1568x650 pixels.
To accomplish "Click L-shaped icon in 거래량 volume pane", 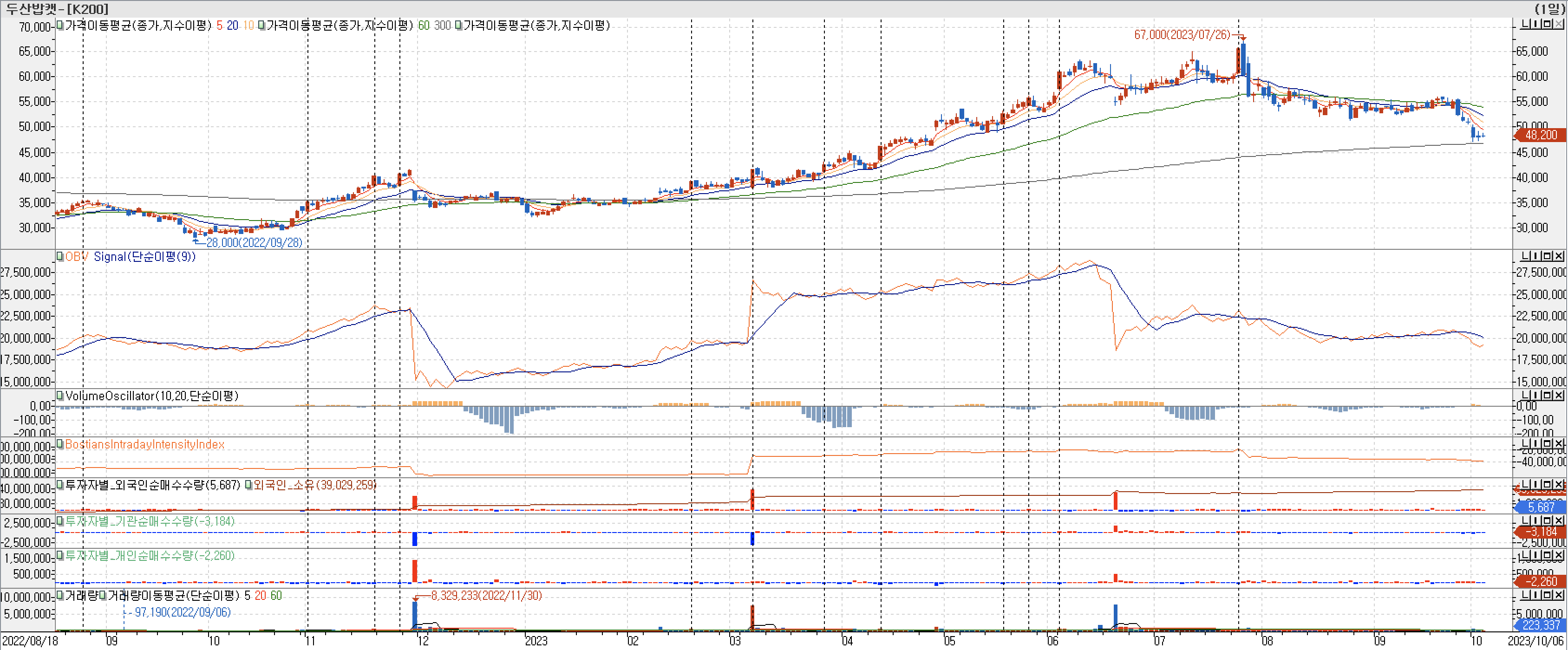I will [x=1525, y=595].
